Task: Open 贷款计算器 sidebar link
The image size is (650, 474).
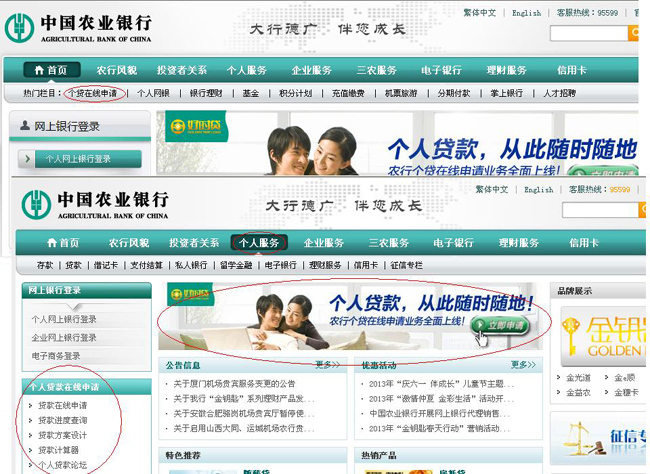Action: [x=58, y=450]
